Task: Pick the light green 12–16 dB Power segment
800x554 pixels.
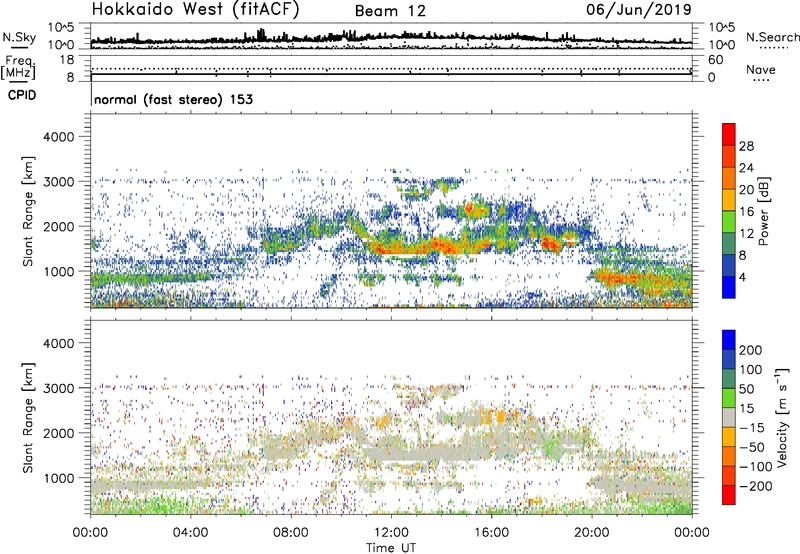Action: click(x=729, y=222)
